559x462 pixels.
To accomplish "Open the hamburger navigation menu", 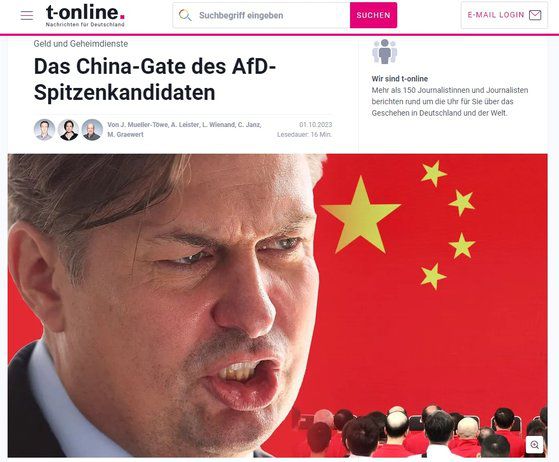I will click(27, 15).
